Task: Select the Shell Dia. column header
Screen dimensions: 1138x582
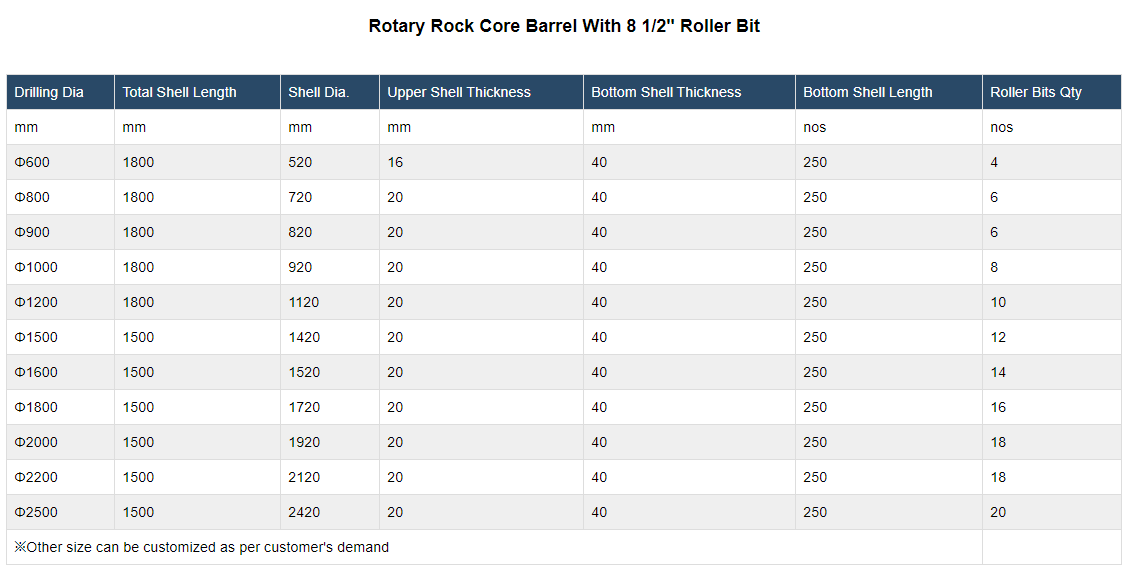Action: [x=329, y=92]
